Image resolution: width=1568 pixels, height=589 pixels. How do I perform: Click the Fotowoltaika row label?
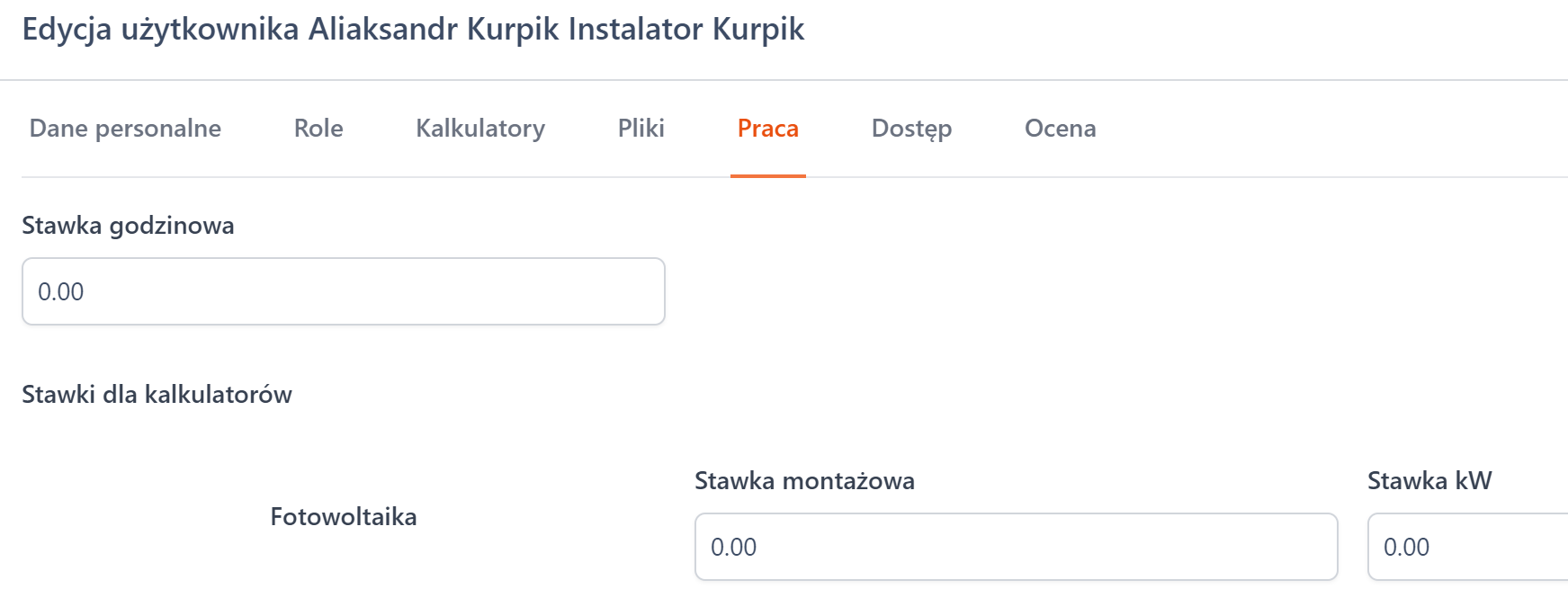(x=344, y=517)
